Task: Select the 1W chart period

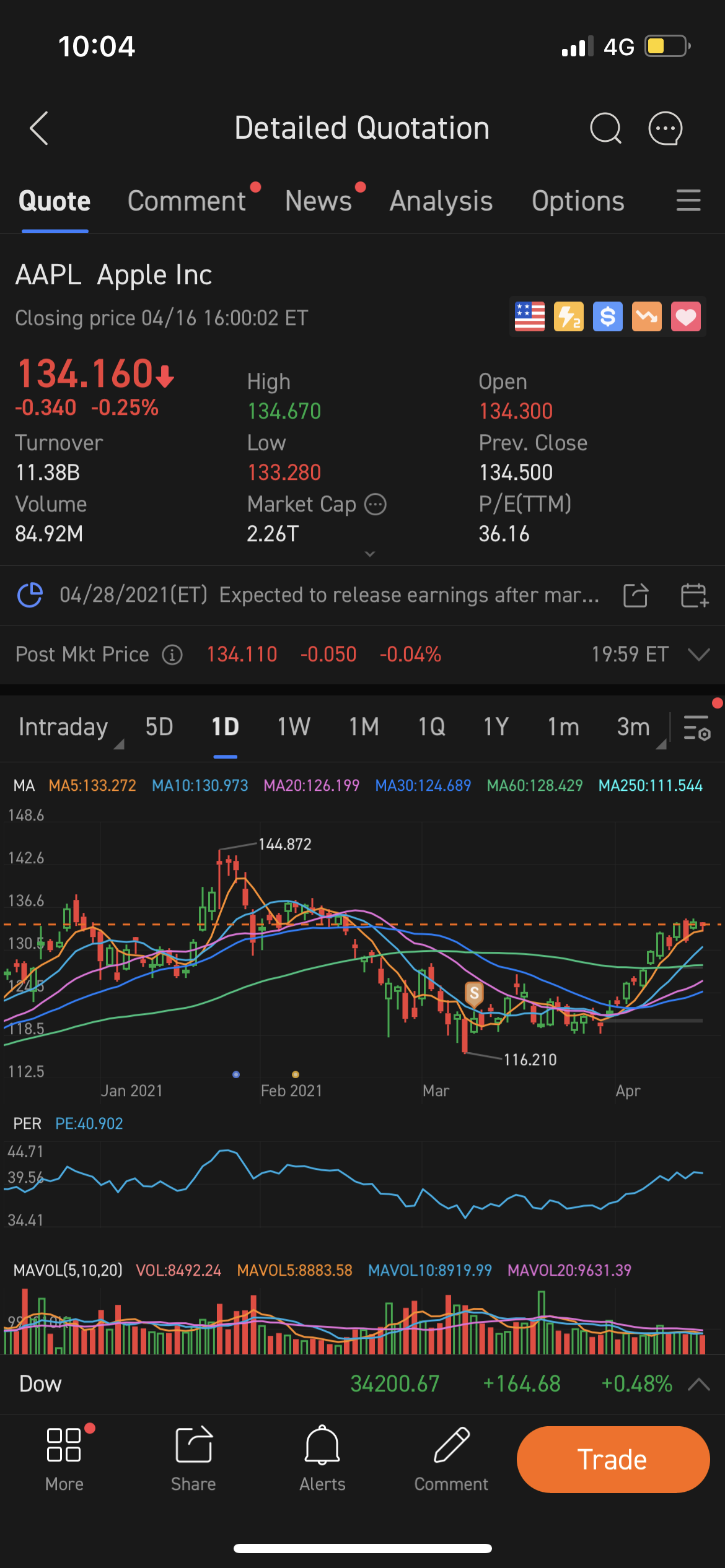Action: tap(294, 727)
